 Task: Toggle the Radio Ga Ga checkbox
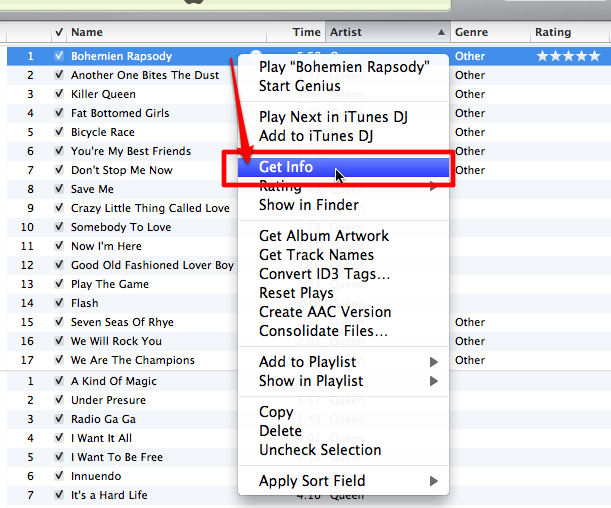click(59, 419)
